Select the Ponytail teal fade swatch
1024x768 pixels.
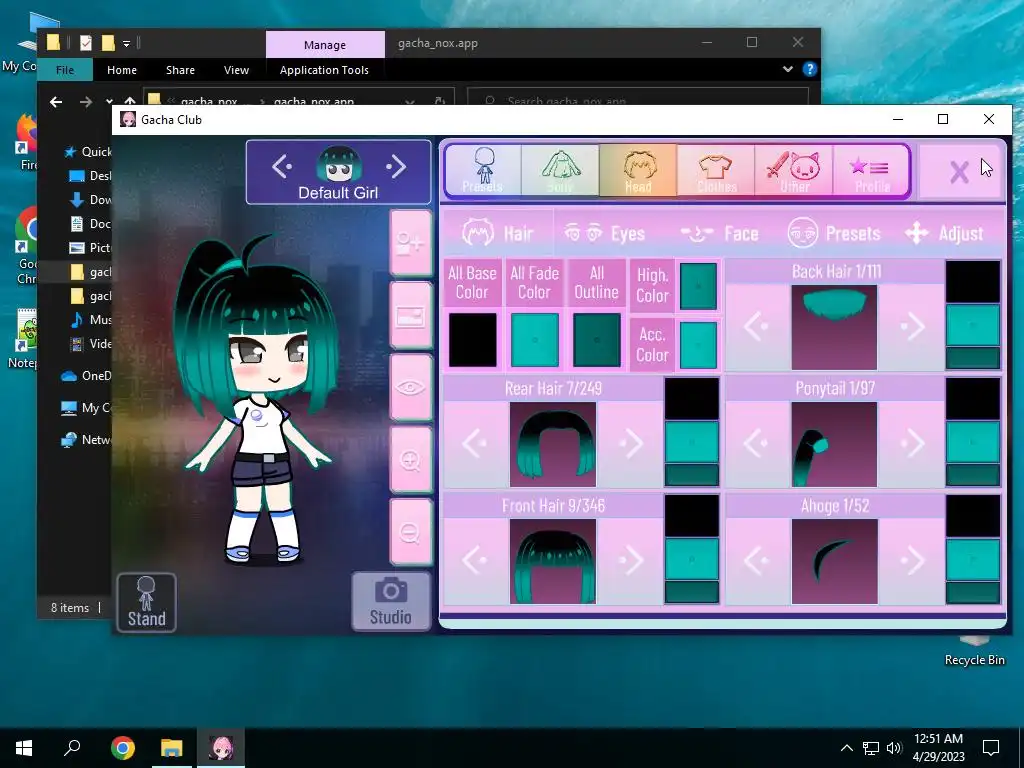pos(973,442)
